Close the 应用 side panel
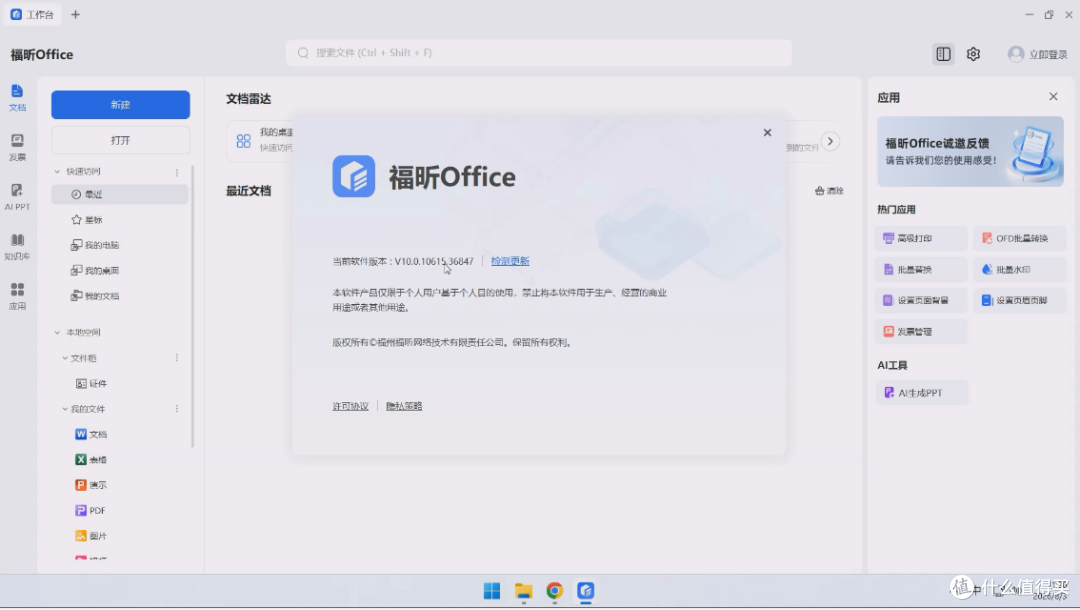The image size is (1080, 610). tap(1053, 96)
